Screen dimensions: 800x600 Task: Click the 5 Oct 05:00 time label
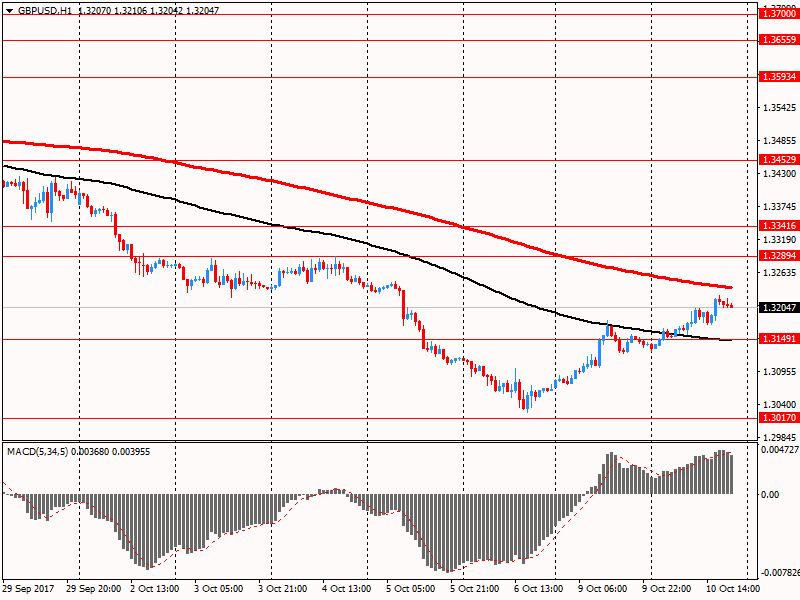pos(410,589)
